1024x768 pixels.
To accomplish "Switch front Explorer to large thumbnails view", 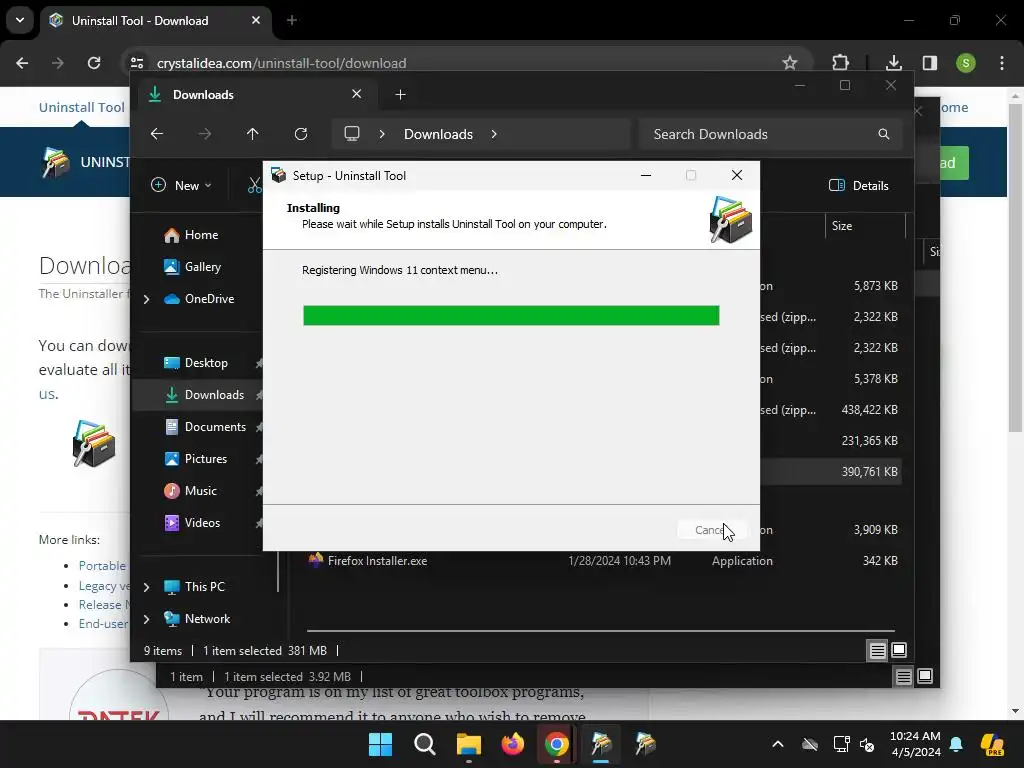I will click(899, 650).
